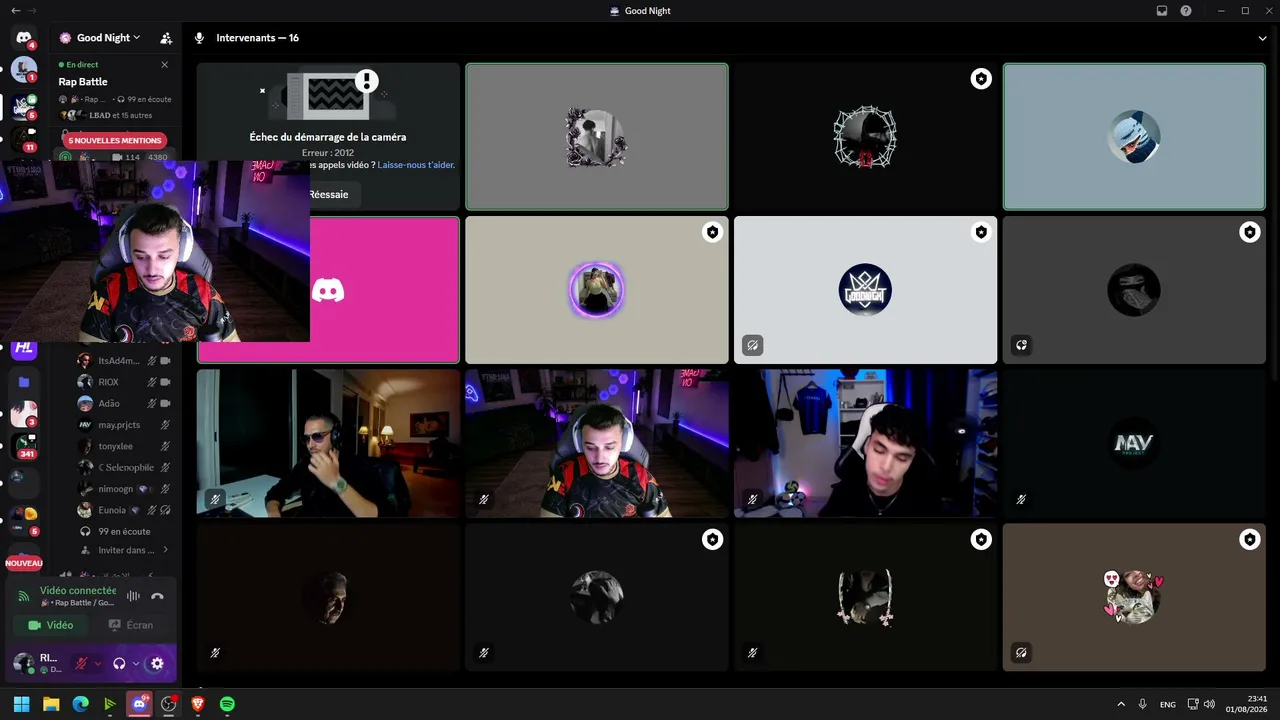Open the Laisse-nous t'aider help link
The image size is (1280, 720).
coord(416,165)
